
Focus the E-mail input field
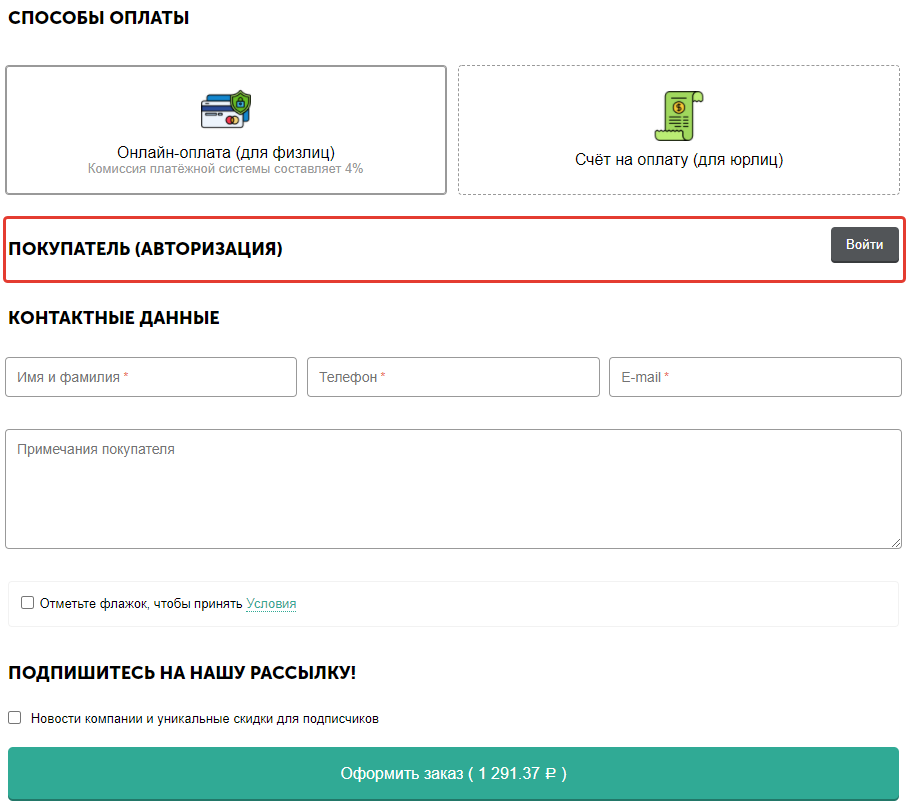click(x=755, y=377)
